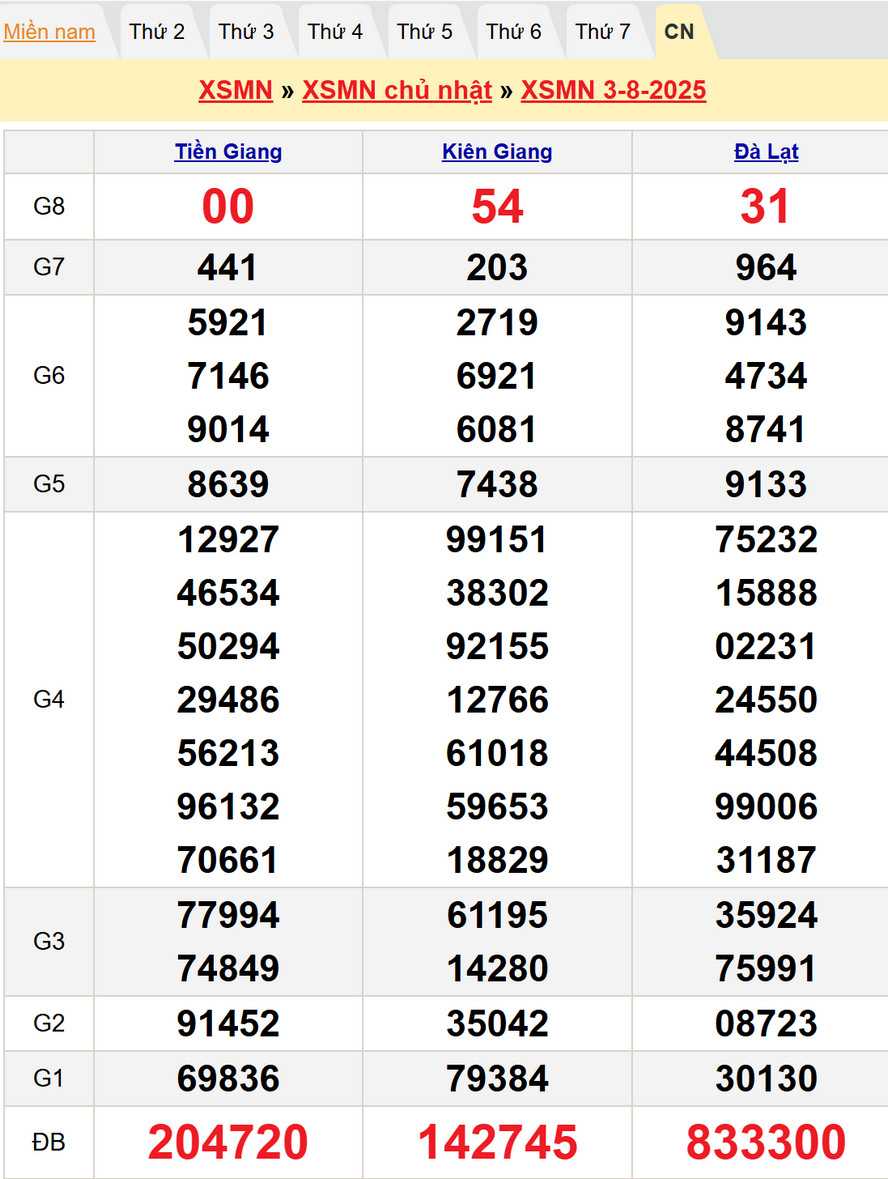Click the ĐB row label
Image resolution: width=888 pixels, height=1179 pixels.
(49, 1142)
